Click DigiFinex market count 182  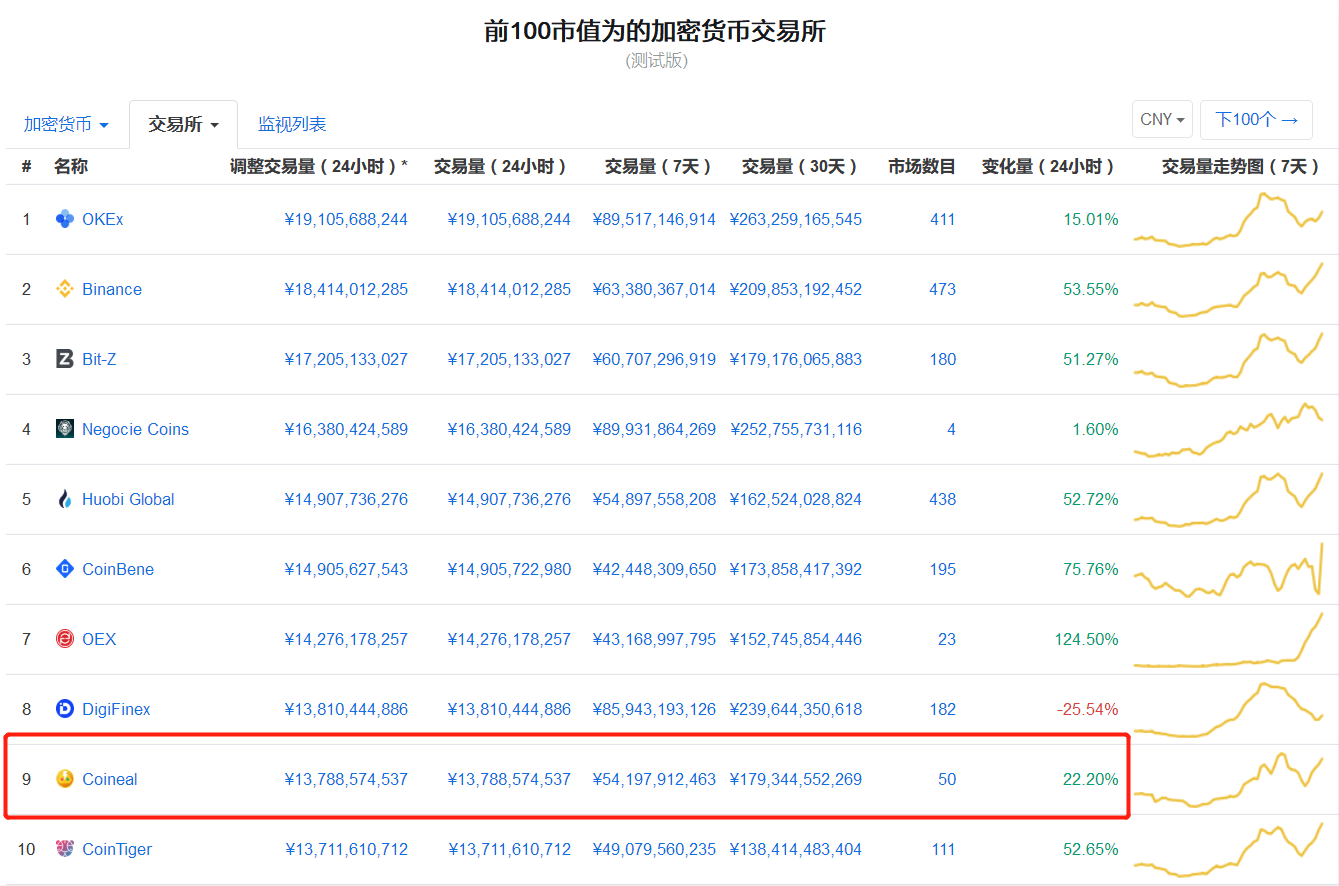(943, 709)
